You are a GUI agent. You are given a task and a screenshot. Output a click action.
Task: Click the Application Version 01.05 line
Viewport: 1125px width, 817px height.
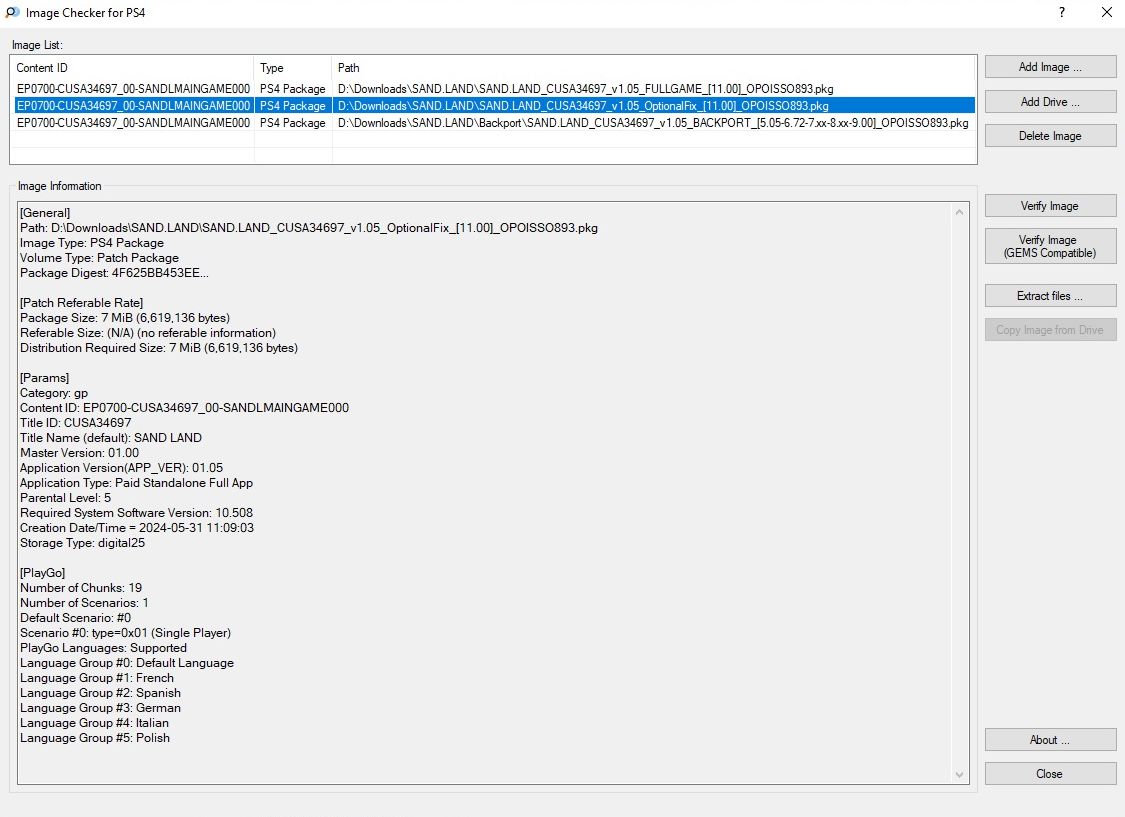click(121, 468)
